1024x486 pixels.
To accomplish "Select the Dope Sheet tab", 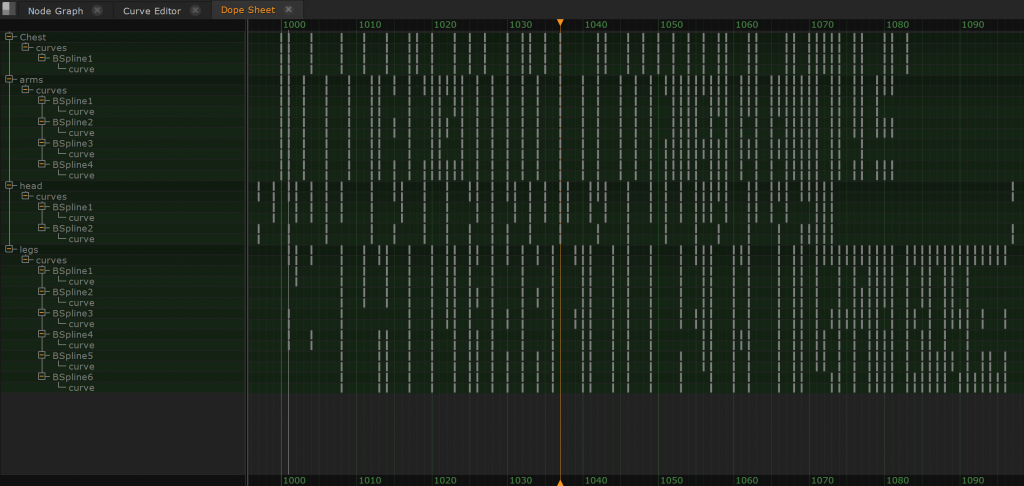I will (248, 10).
